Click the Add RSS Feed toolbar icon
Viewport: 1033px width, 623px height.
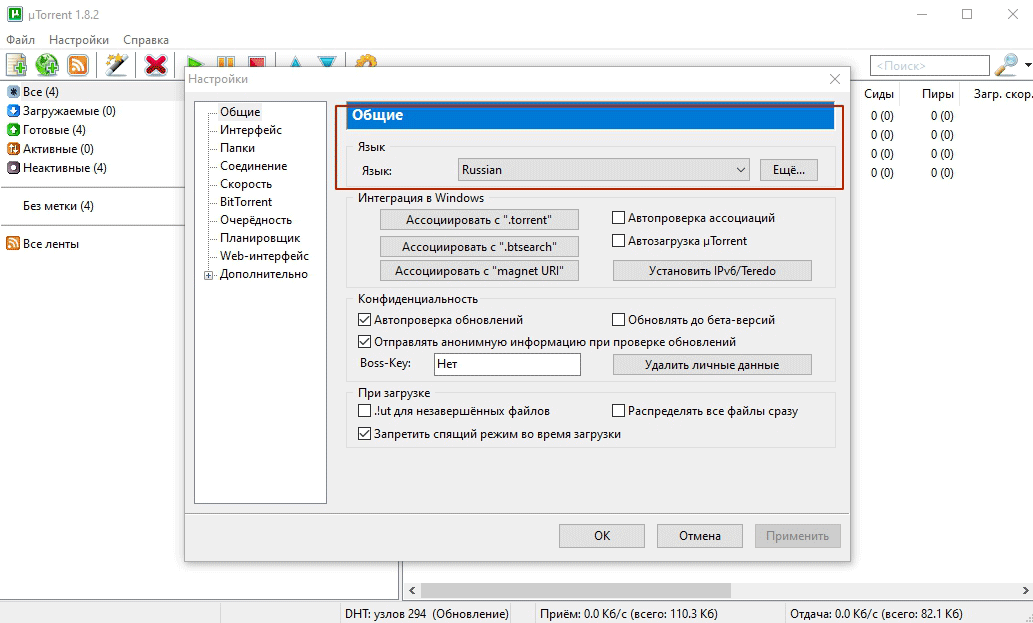point(78,65)
